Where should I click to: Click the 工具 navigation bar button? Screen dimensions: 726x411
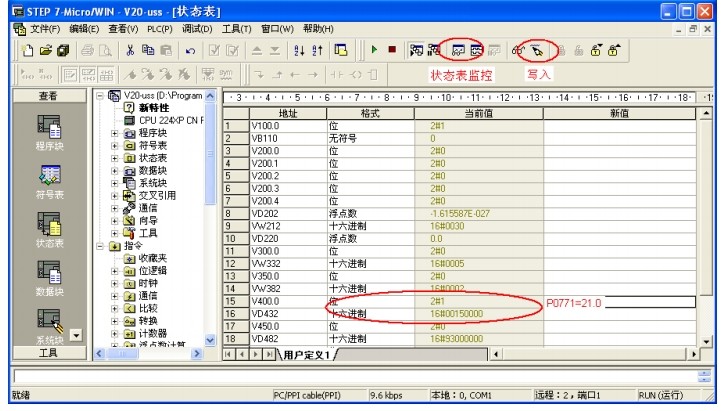pos(49,353)
